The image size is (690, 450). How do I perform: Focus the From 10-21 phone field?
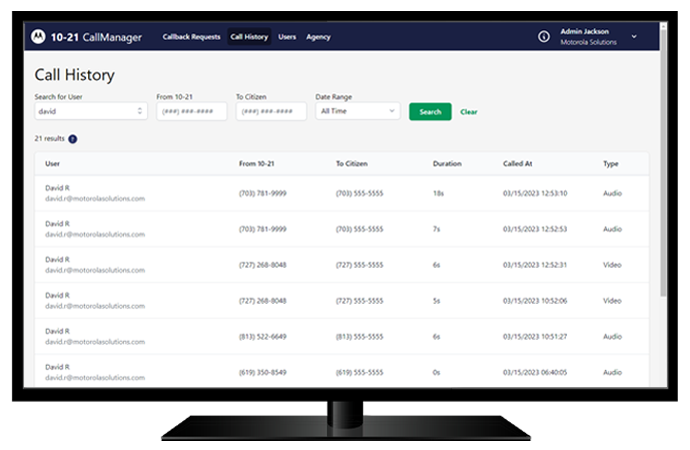pyautogui.click(x=191, y=112)
